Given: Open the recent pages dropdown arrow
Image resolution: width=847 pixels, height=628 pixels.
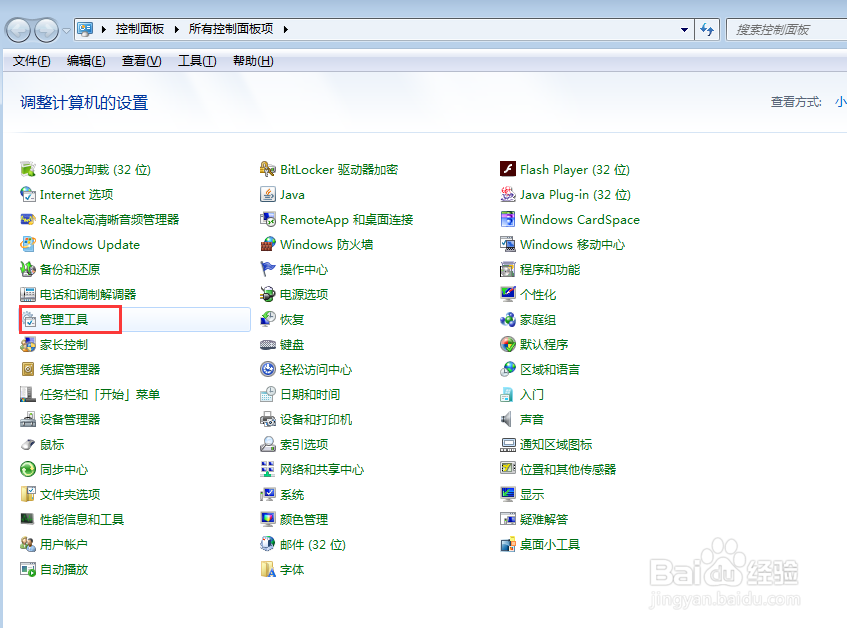Looking at the screenshot, I should (66, 31).
